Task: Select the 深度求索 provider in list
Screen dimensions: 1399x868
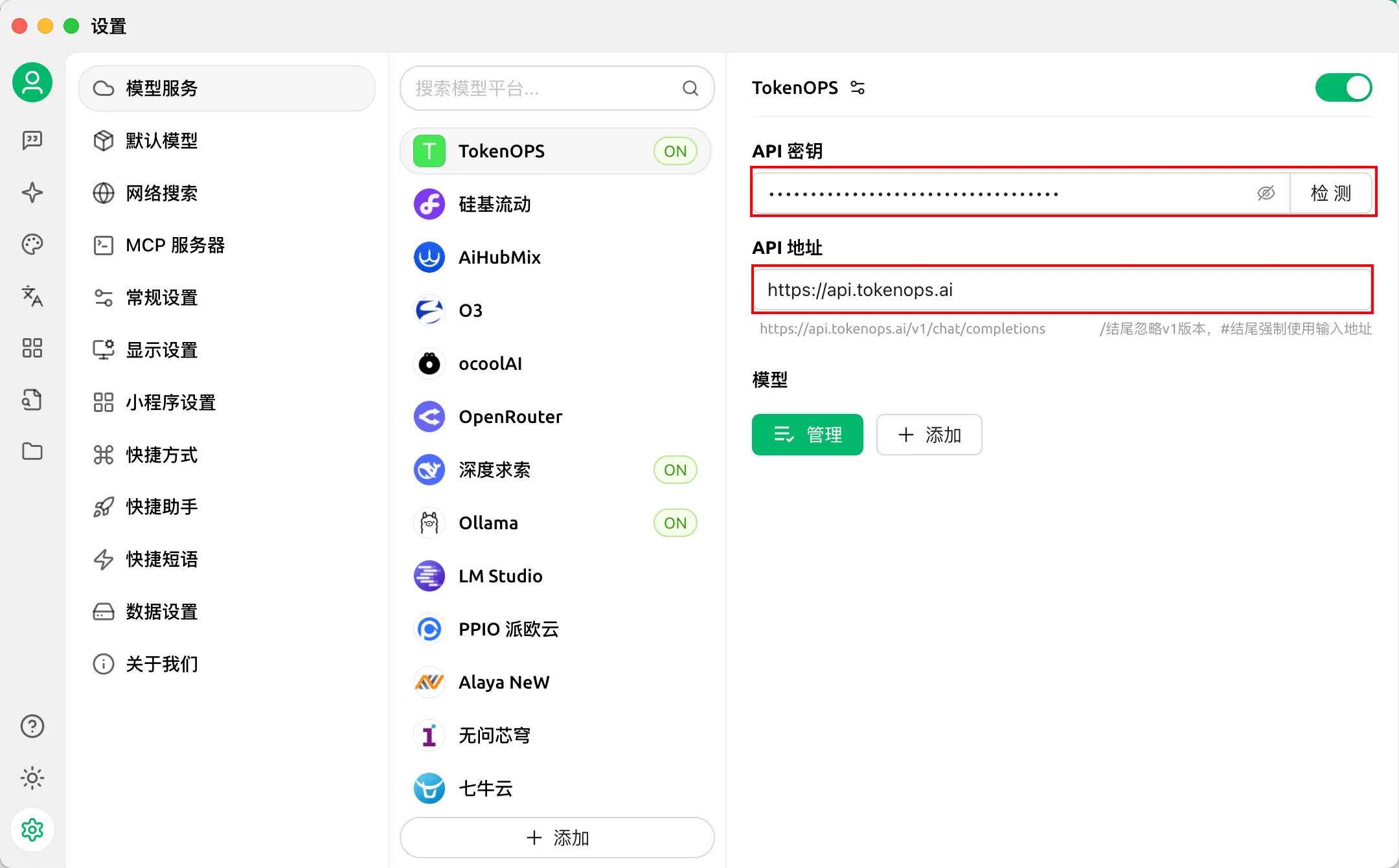Action: (x=494, y=470)
